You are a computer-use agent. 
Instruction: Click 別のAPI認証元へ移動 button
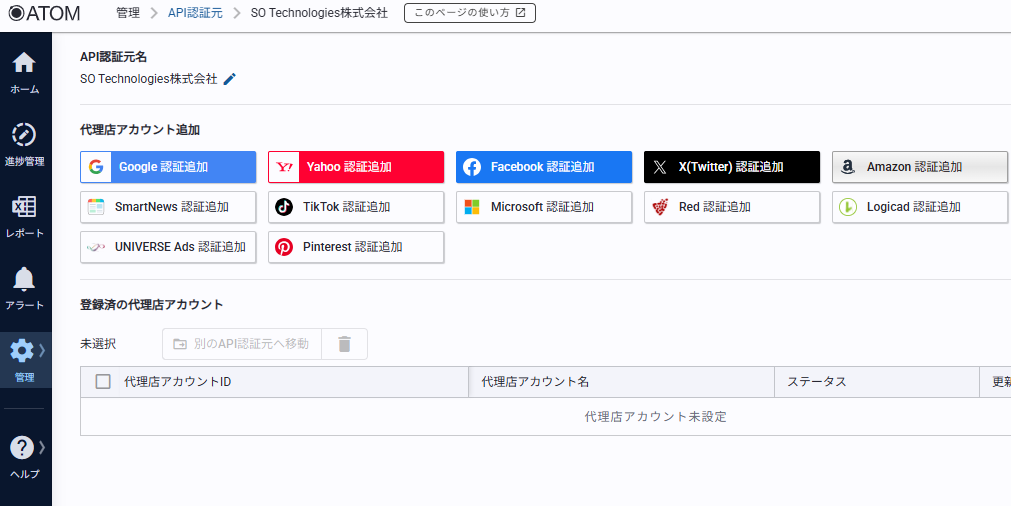[x=242, y=344]
